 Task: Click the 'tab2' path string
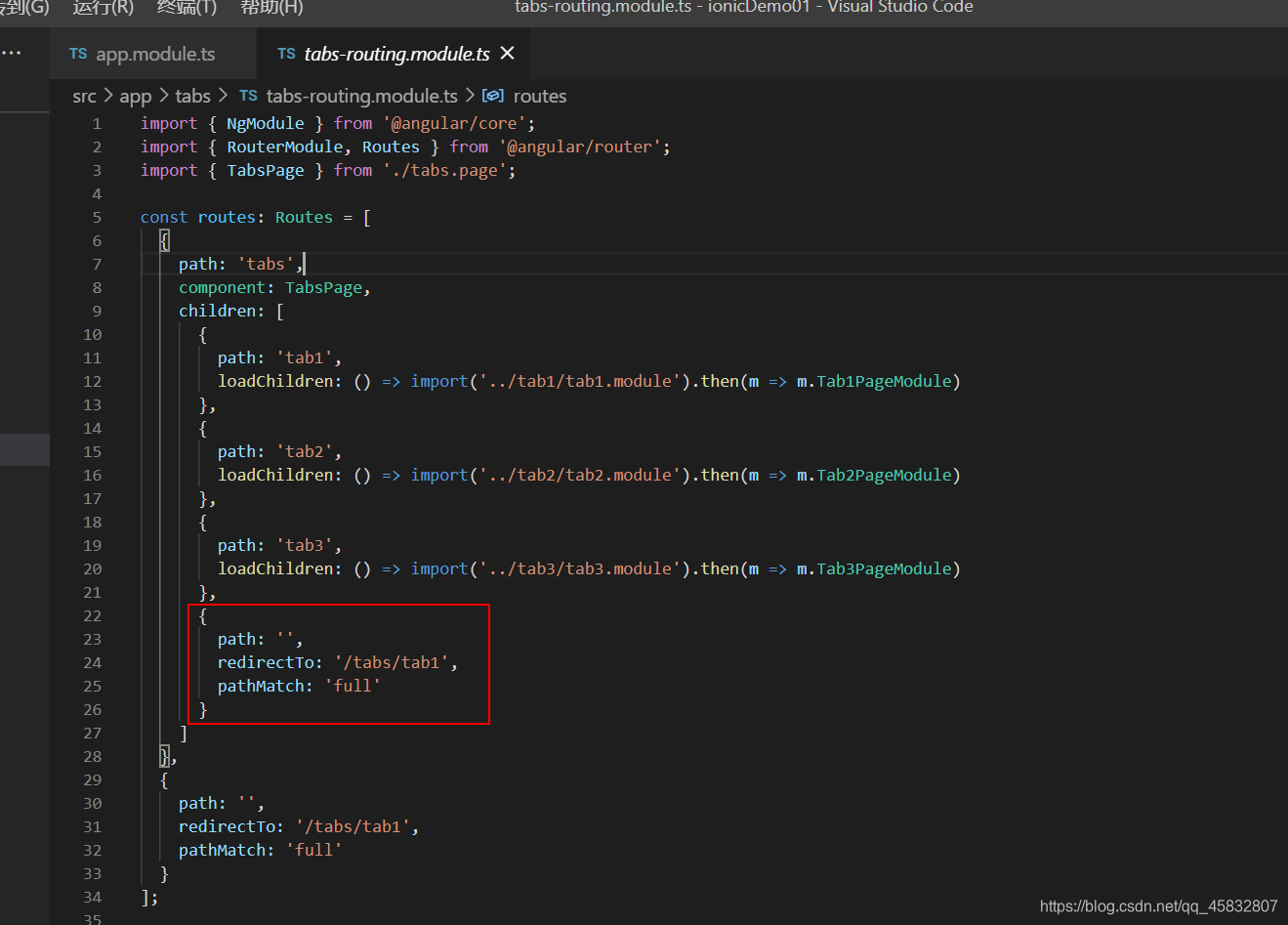[305, 451]
